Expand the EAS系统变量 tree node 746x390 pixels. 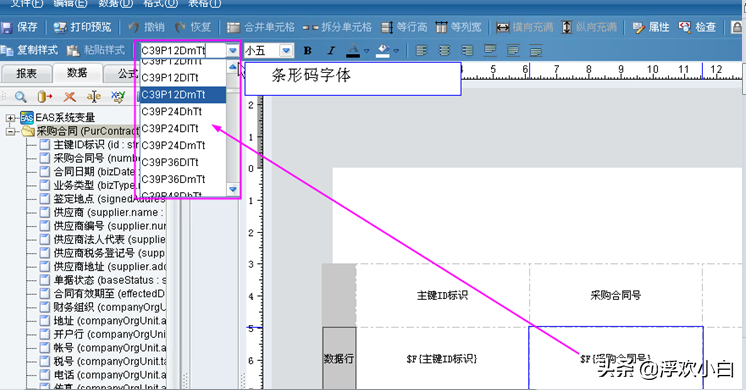point(10,117)
